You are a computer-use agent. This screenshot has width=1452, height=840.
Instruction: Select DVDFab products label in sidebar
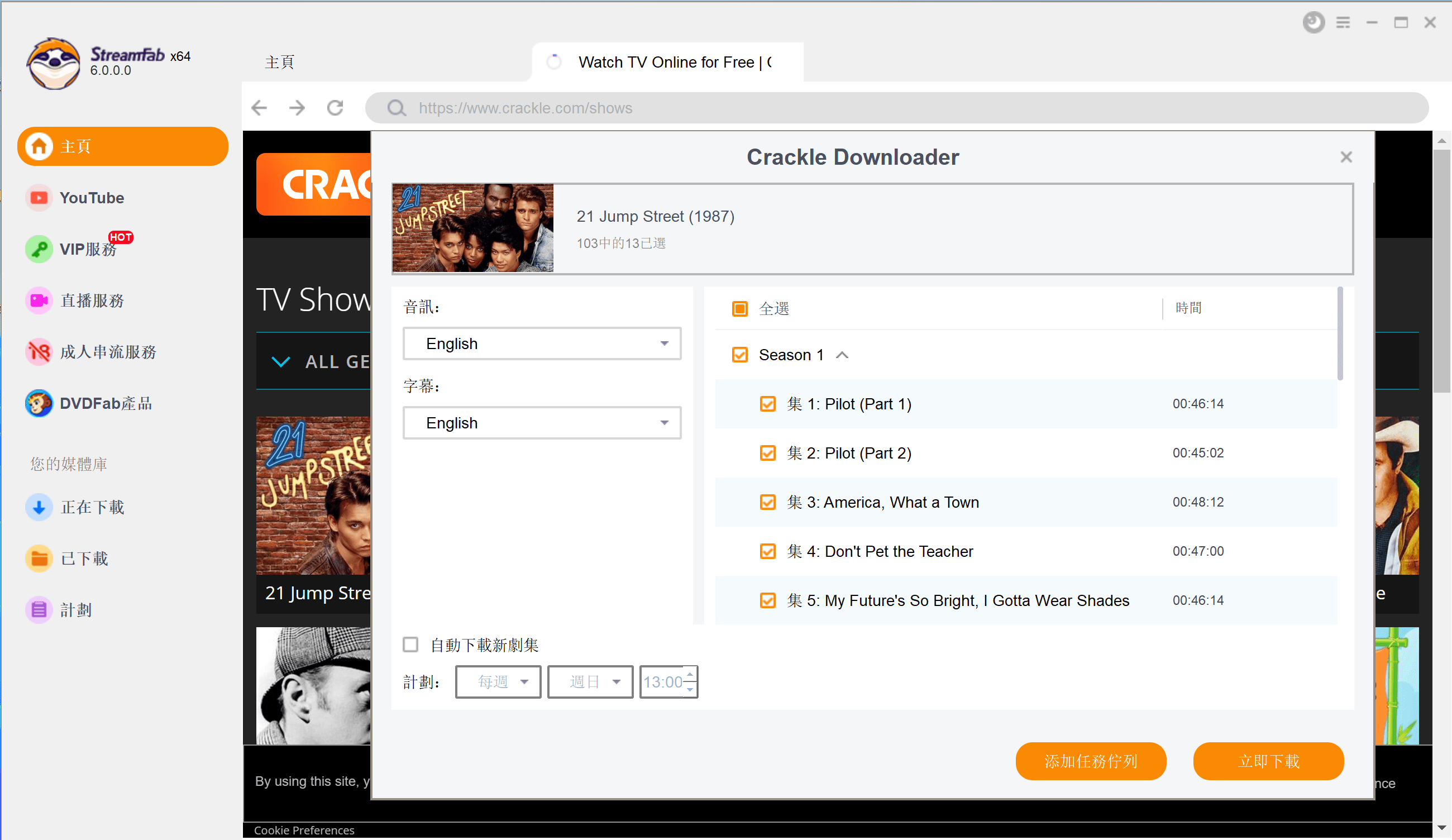point(106,403)
